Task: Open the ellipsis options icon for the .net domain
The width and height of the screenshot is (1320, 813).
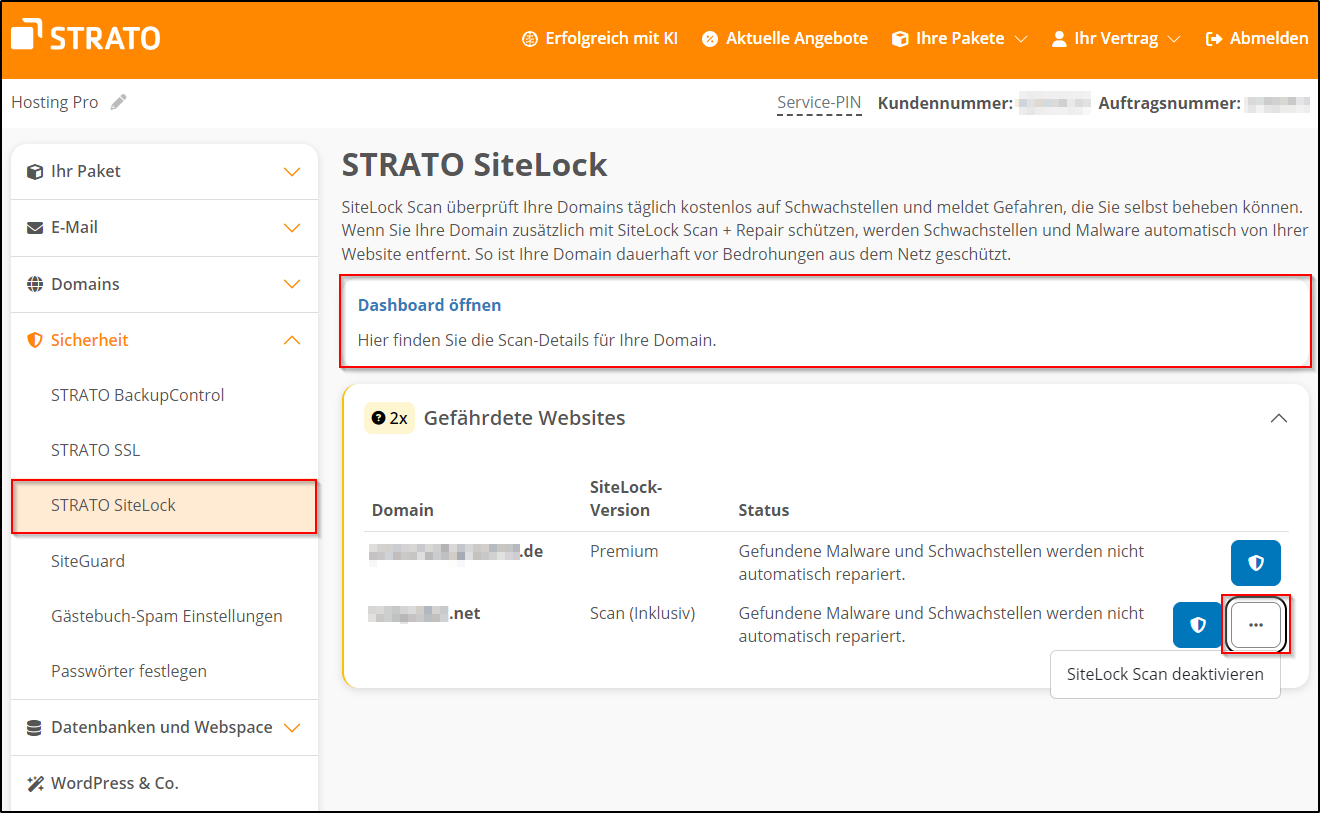Action: point(1256,624)
